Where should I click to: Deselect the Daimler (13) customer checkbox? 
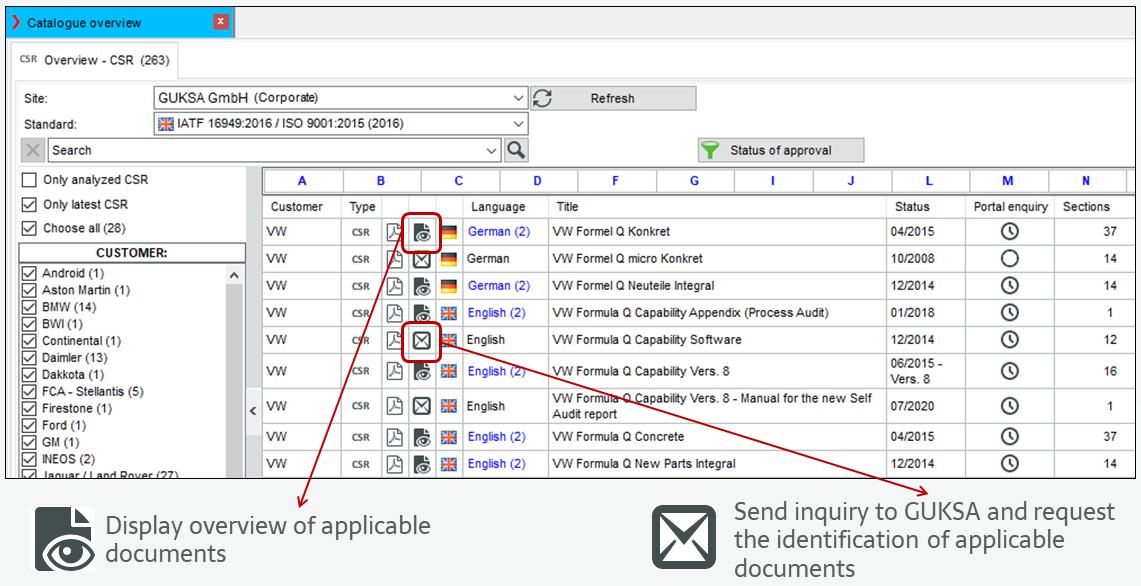[x=30, y=357]
